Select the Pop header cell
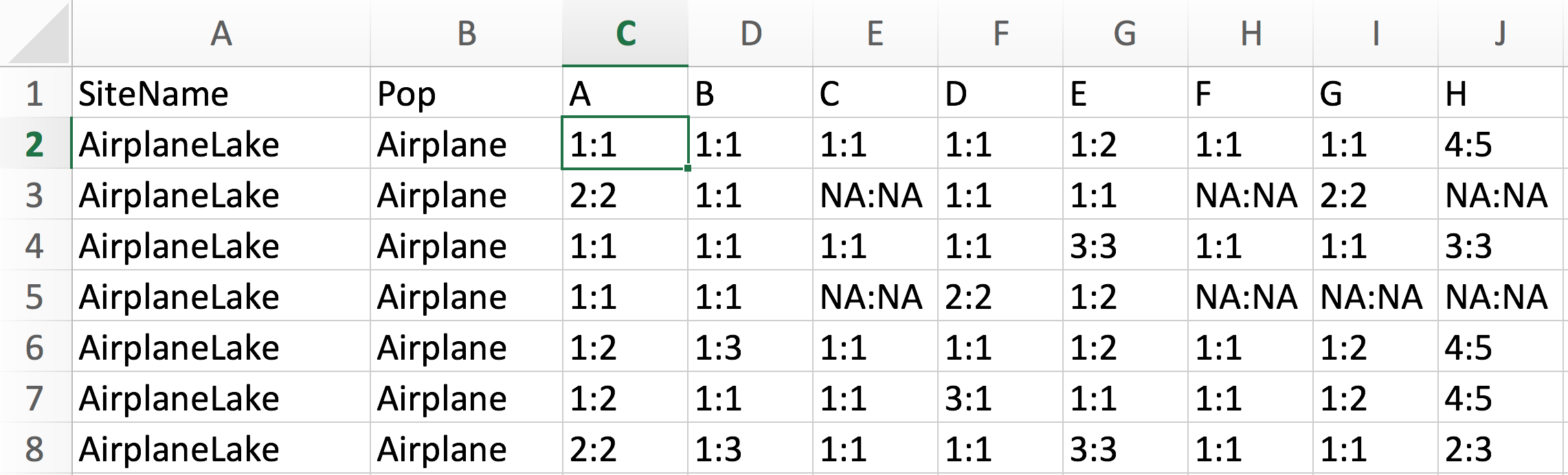The image size is (1568, 475). pyautogui.click(x=466, y=93)
